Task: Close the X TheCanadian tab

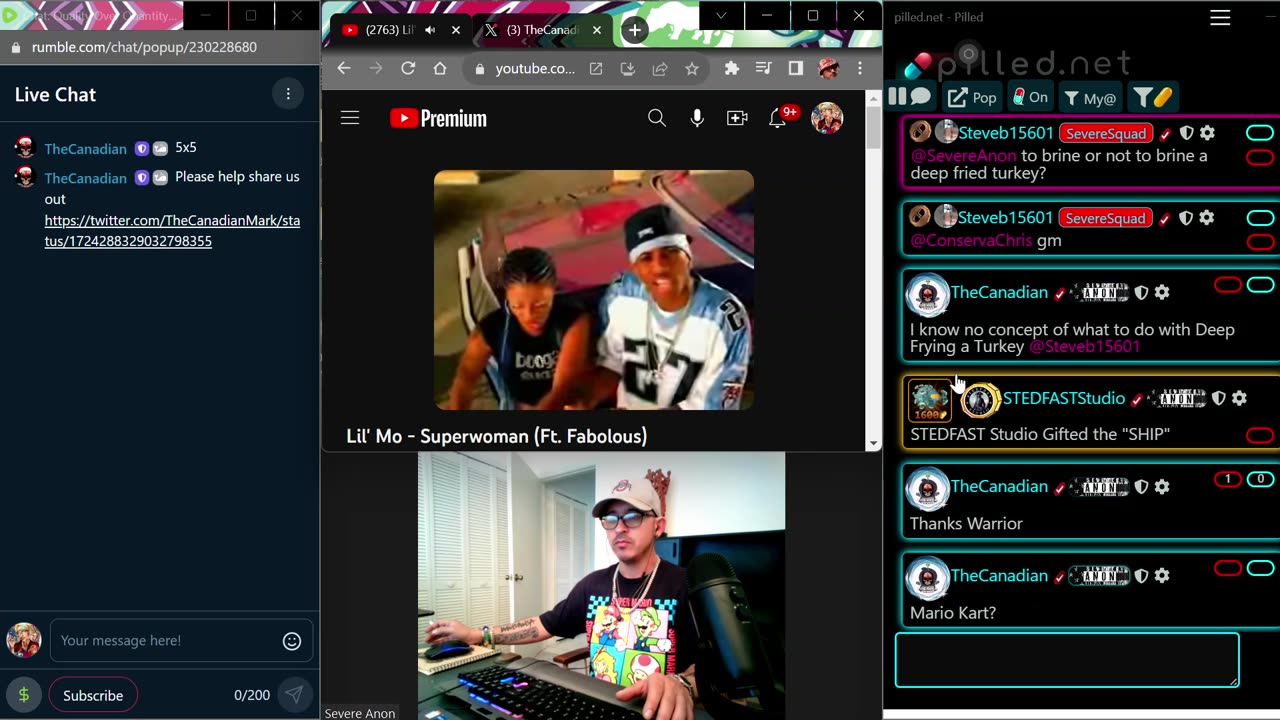Action: [596, 30]
